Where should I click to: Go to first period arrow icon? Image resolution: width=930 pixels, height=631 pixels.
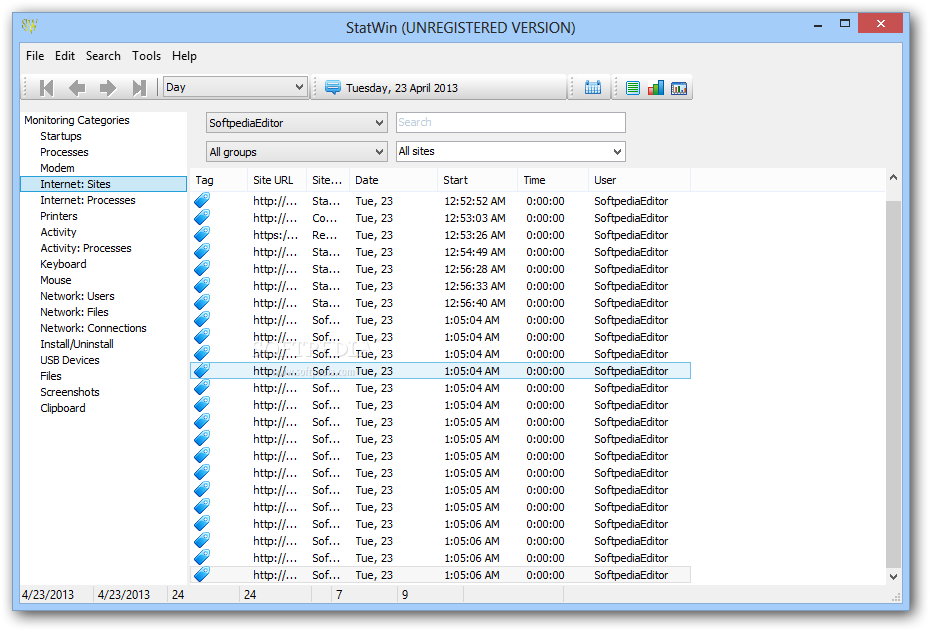tap(46, 88)
